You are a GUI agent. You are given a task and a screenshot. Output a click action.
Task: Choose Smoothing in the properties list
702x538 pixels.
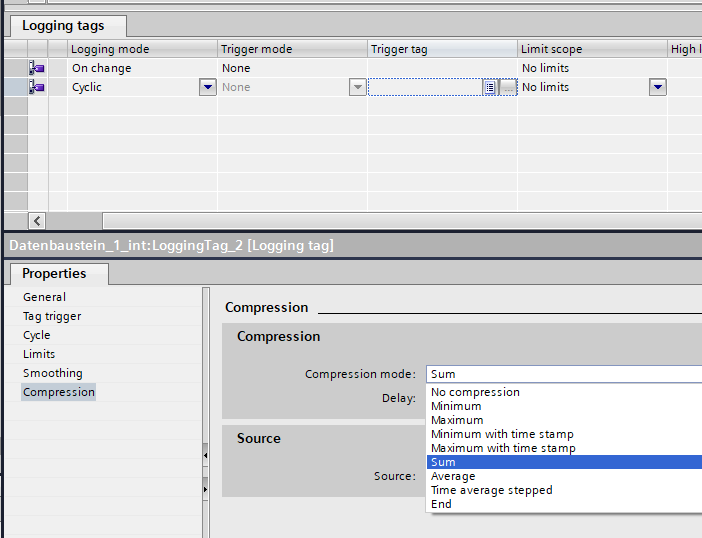[52, 373]
